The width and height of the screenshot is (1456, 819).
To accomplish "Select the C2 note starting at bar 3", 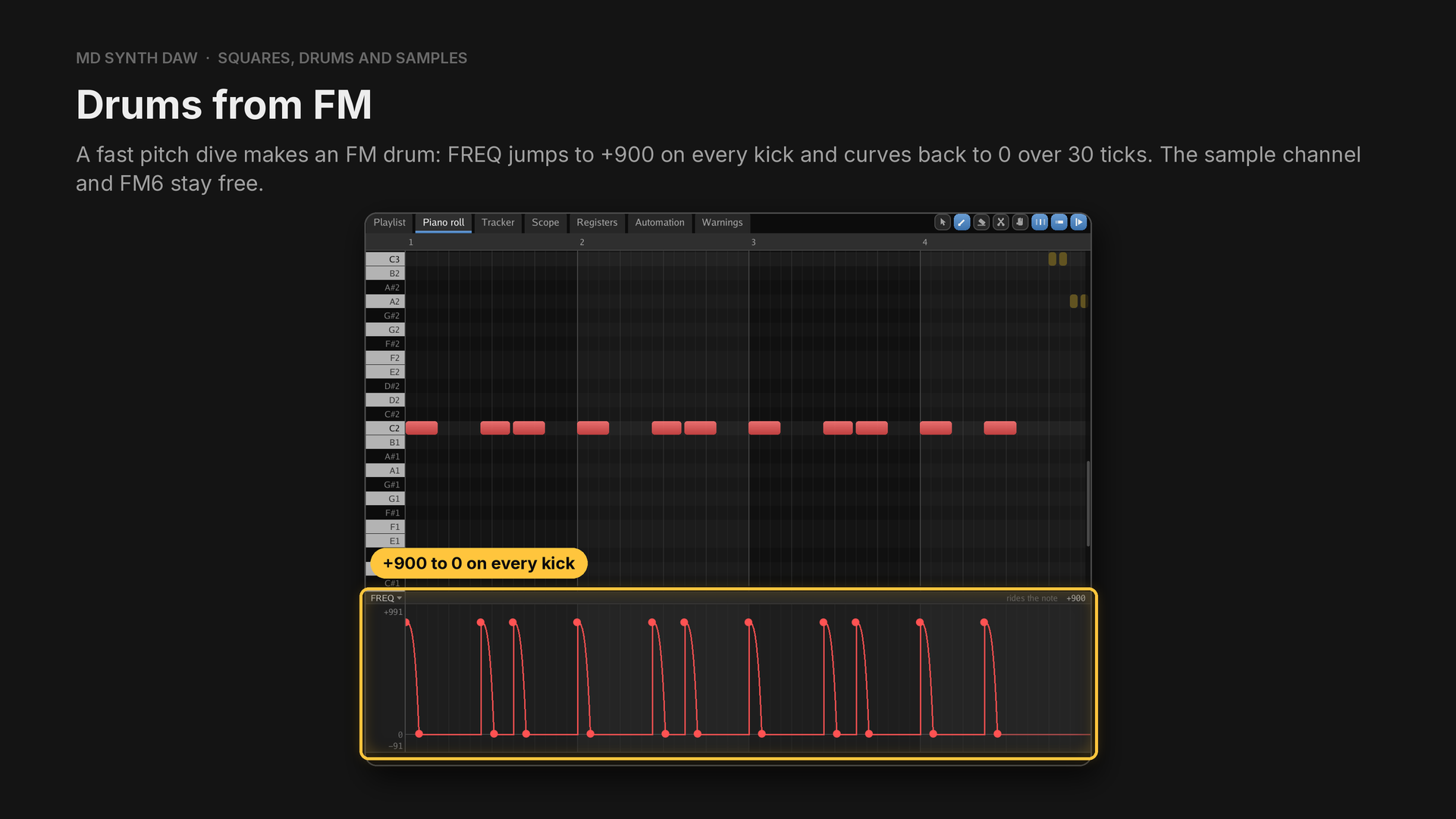I will click(x=764, y=428).
